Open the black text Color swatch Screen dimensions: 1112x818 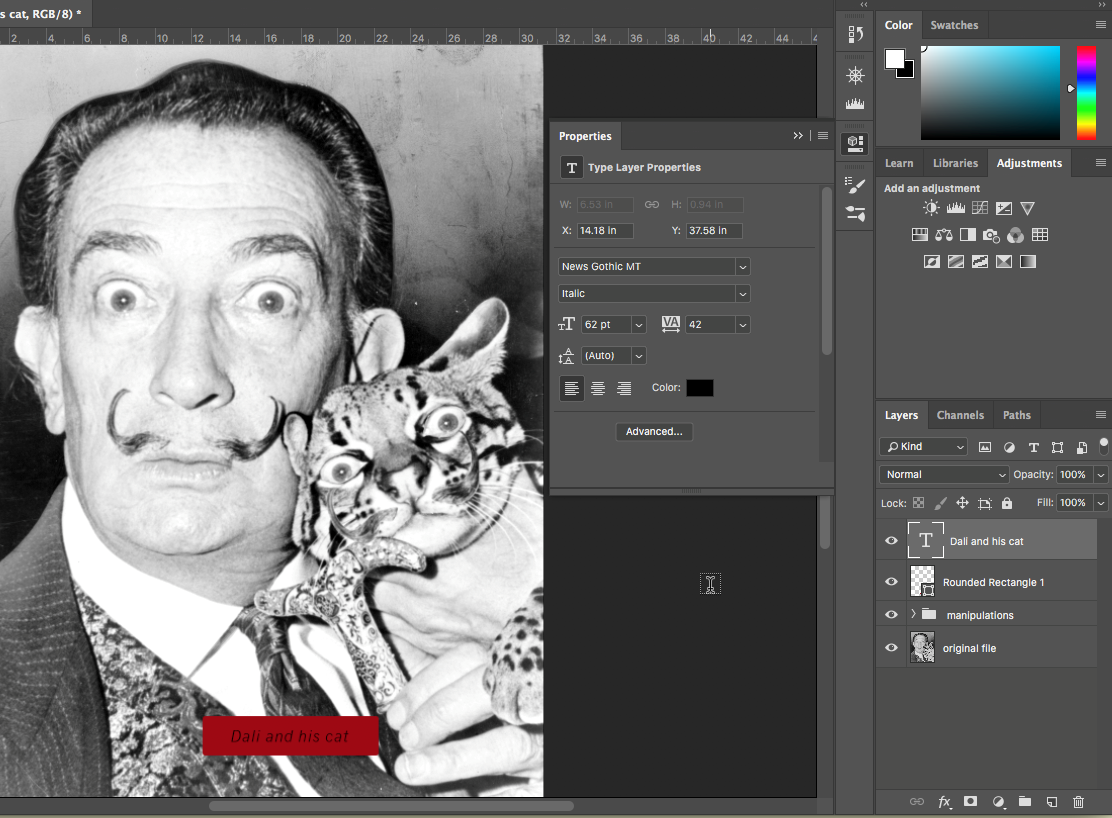700,388
